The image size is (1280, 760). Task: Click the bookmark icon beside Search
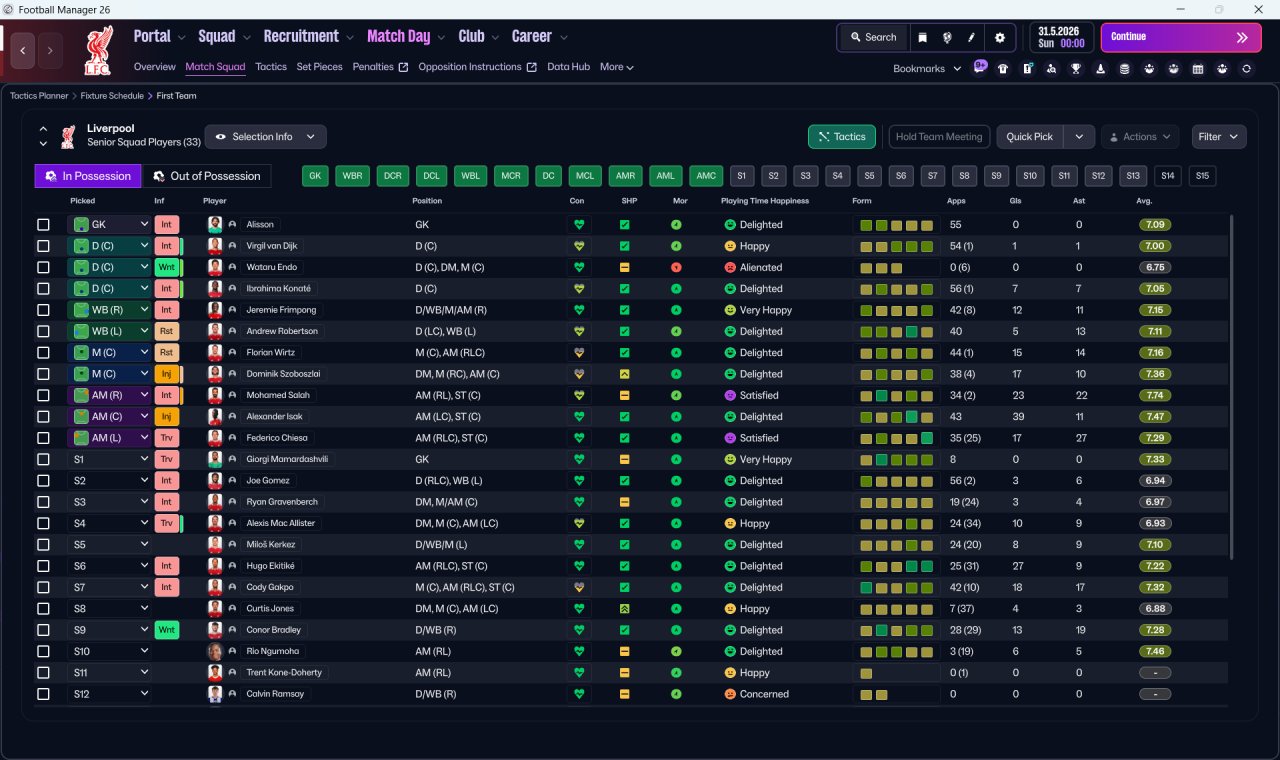point(923,37)
